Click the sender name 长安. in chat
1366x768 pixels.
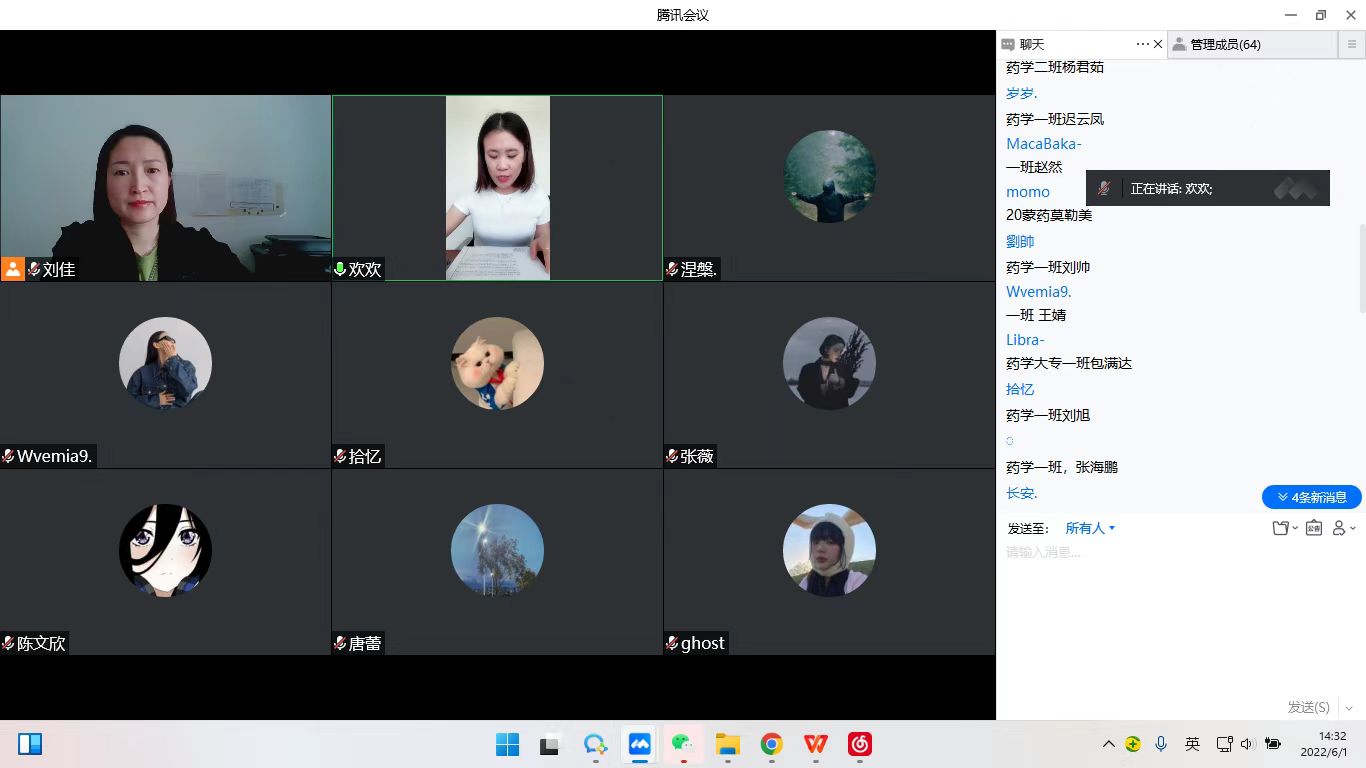coord(1022,493)
